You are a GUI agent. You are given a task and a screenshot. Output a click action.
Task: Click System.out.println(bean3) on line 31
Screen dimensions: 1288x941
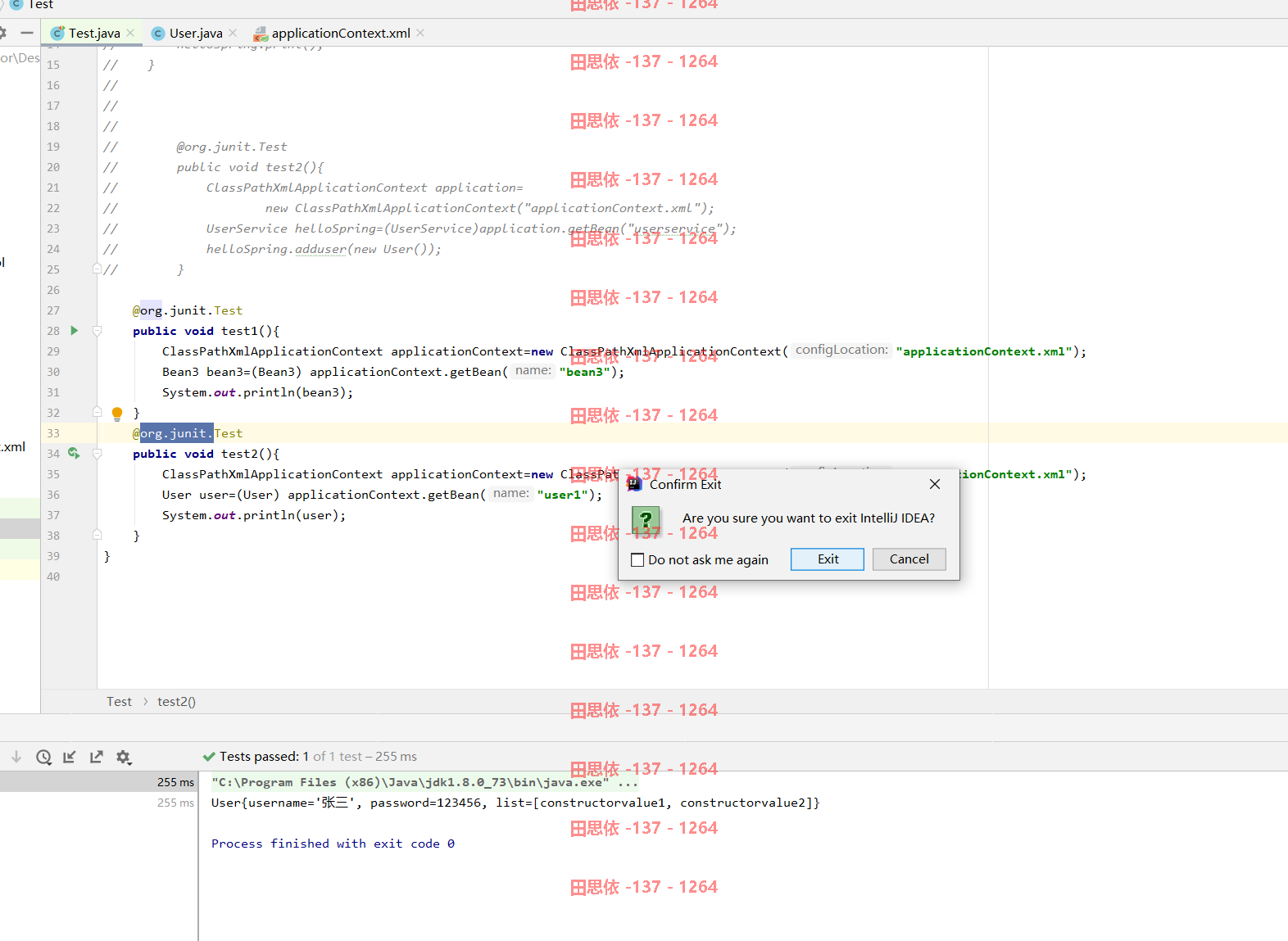pyautogui.click(x=257, y=392)
